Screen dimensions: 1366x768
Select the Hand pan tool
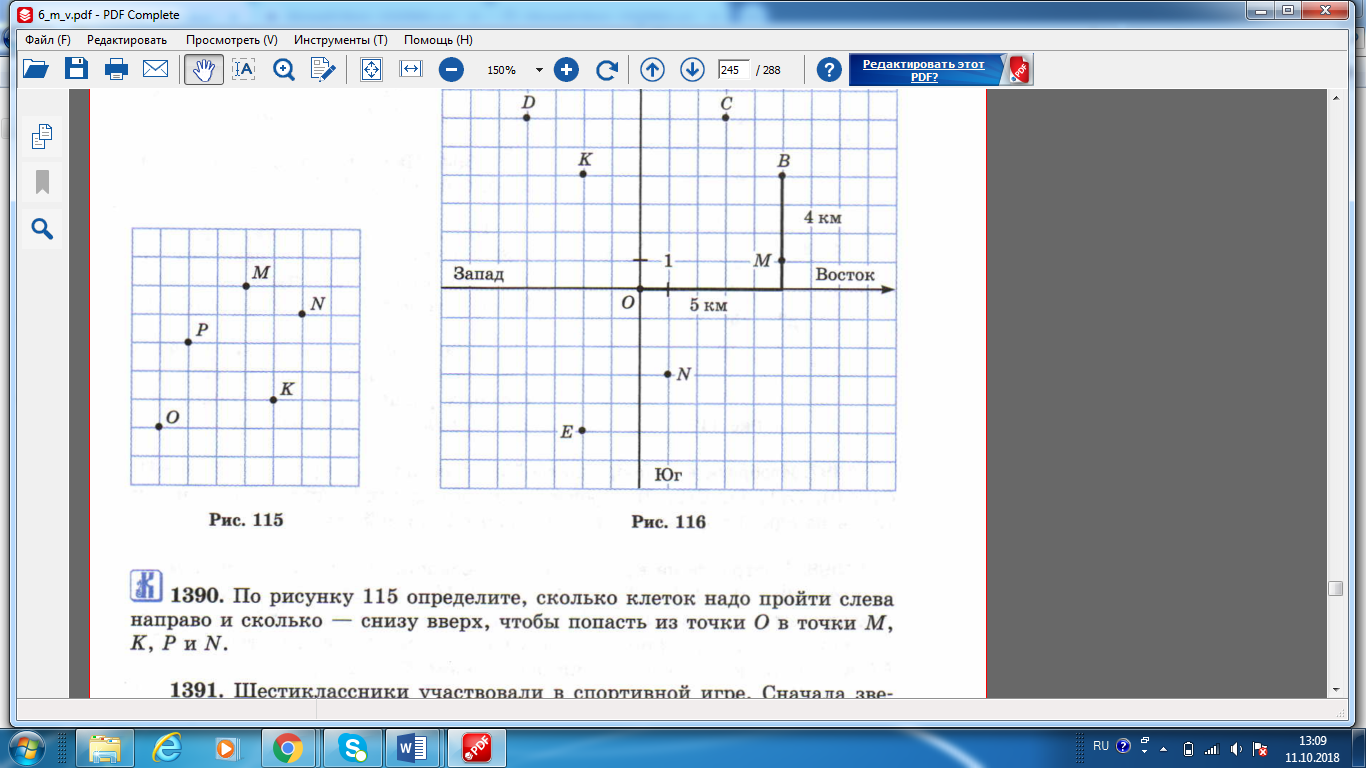204,69
